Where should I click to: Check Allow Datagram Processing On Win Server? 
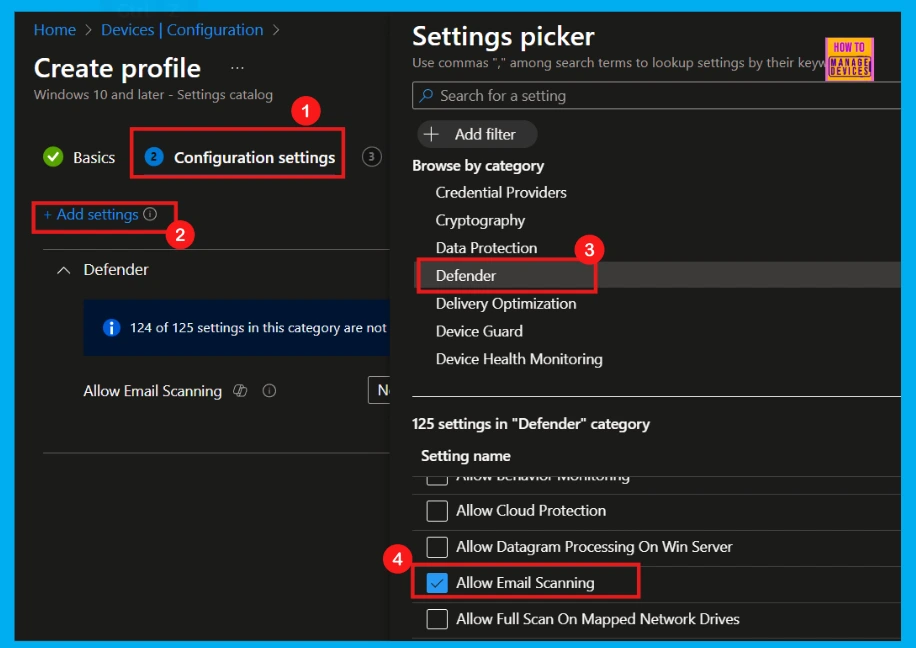[x=437, y=547]
